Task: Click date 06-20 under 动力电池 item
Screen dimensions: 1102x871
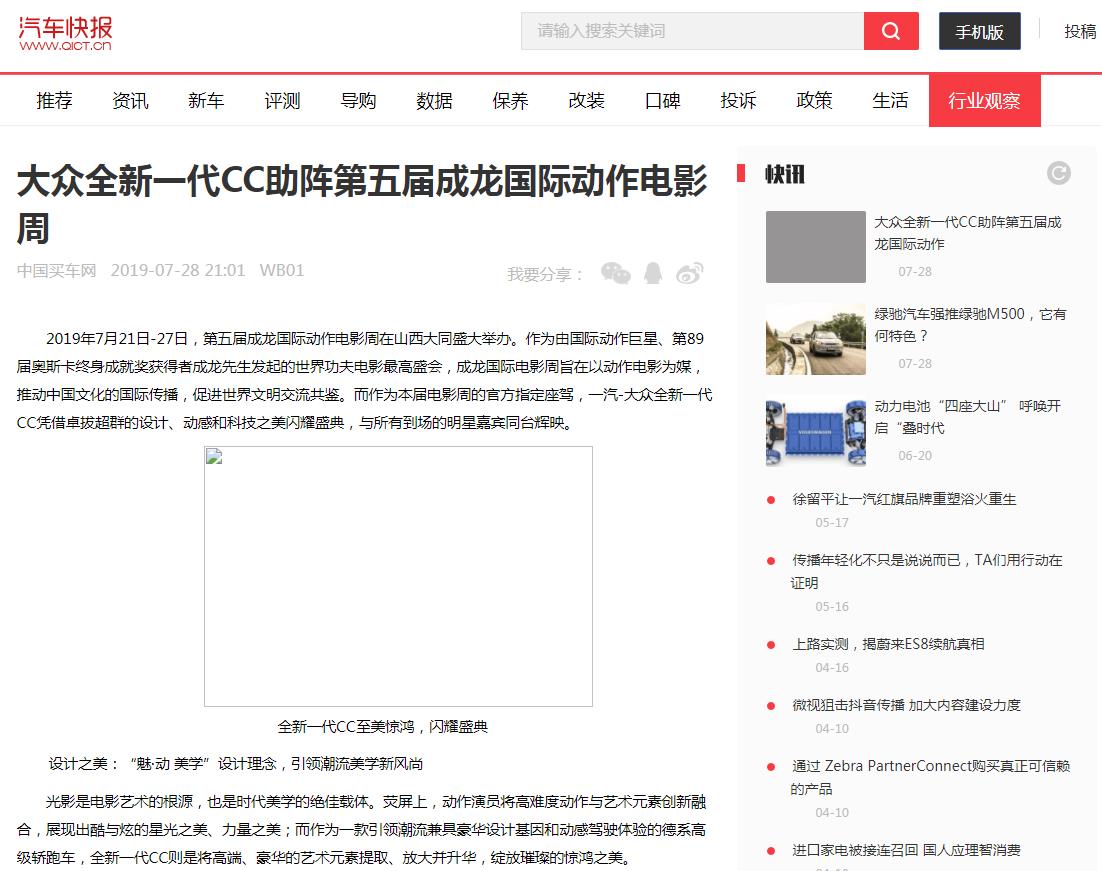Action: (915, 456)
